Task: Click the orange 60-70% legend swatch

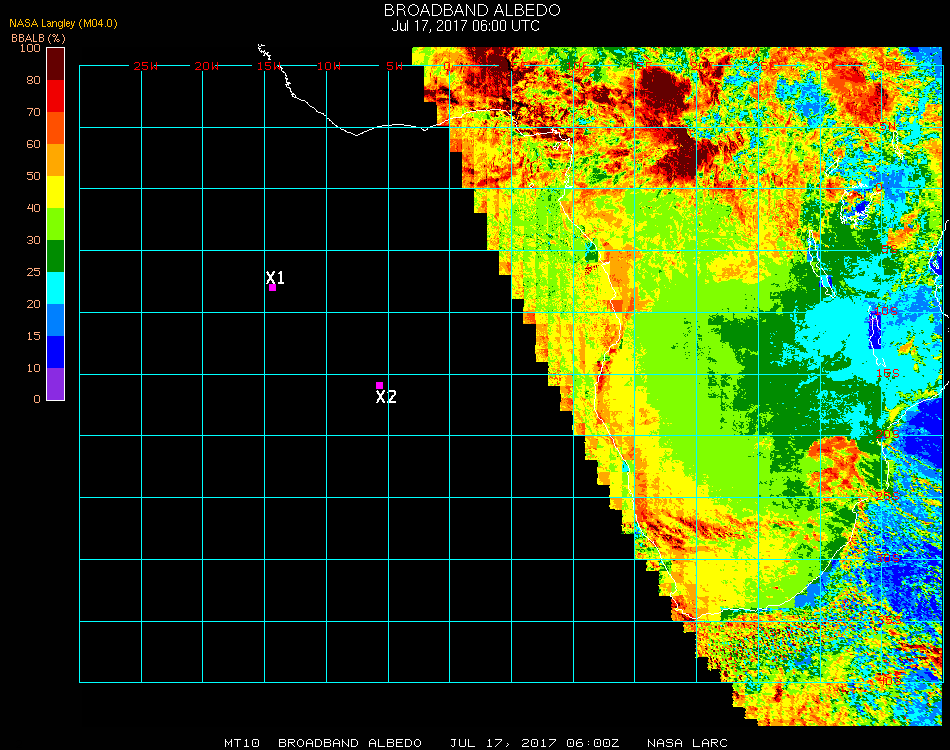Action: (x=56, y=128)
